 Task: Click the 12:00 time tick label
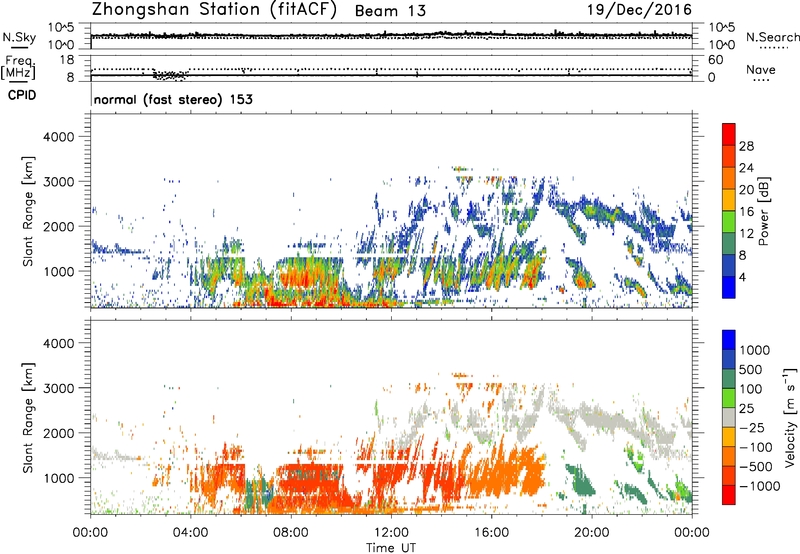tap(391, 533)
